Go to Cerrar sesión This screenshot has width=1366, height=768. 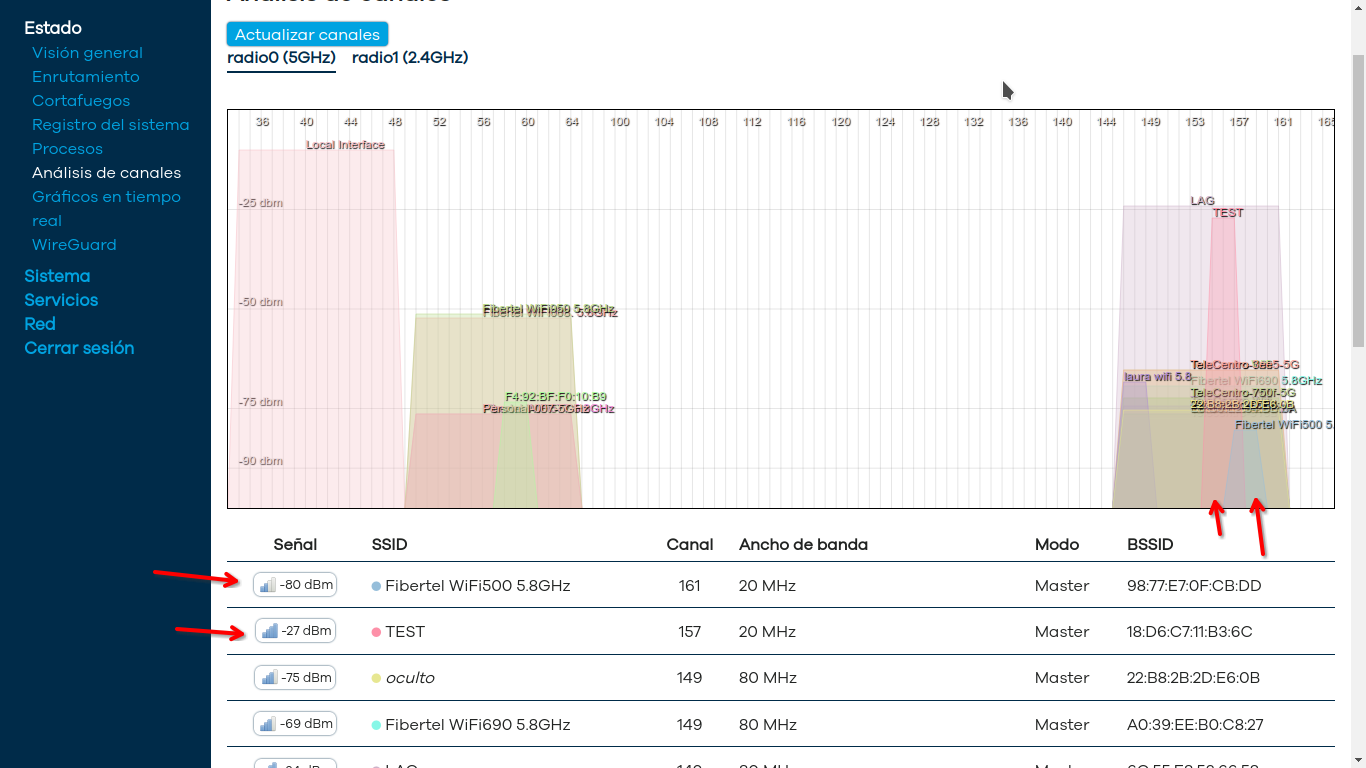tap(79, 347)
